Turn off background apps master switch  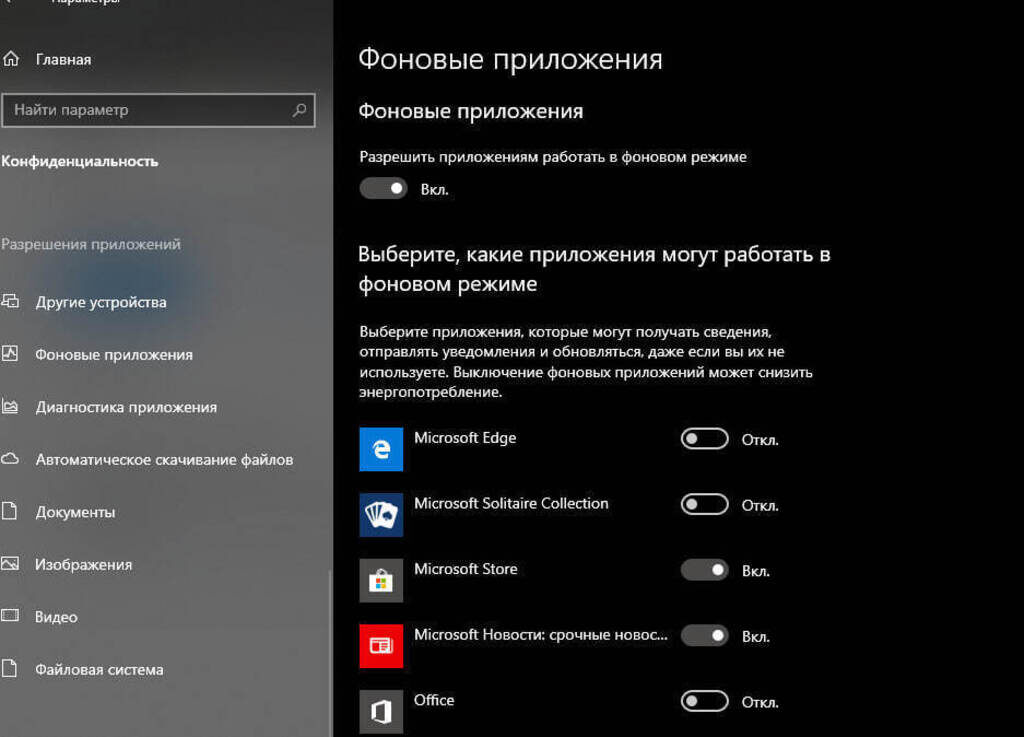click(x=383, y=189)
